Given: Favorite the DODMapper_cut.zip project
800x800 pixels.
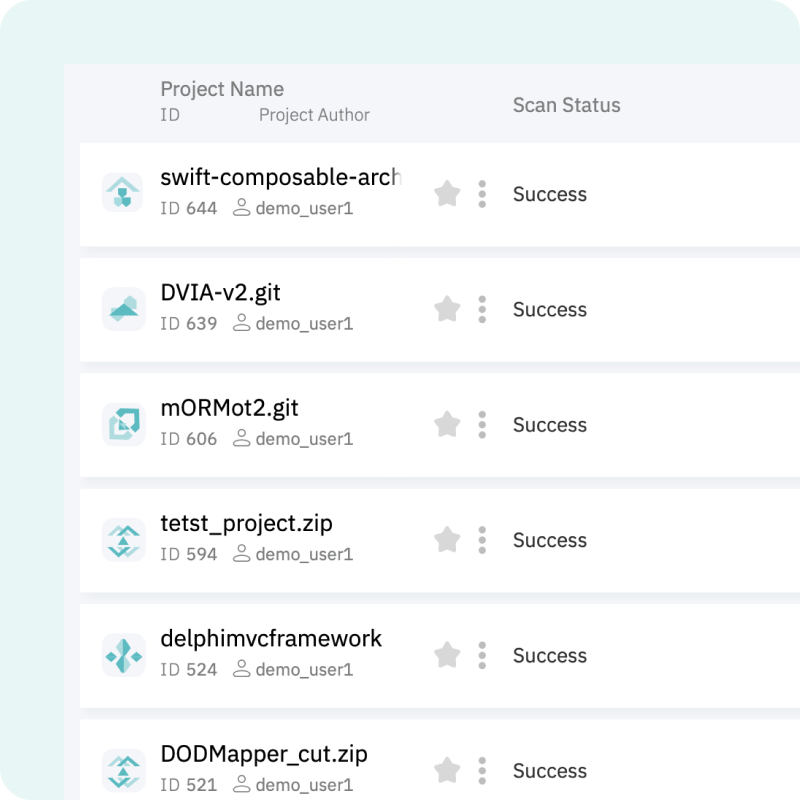Looking at the screenshot, I should coord(447,770).
